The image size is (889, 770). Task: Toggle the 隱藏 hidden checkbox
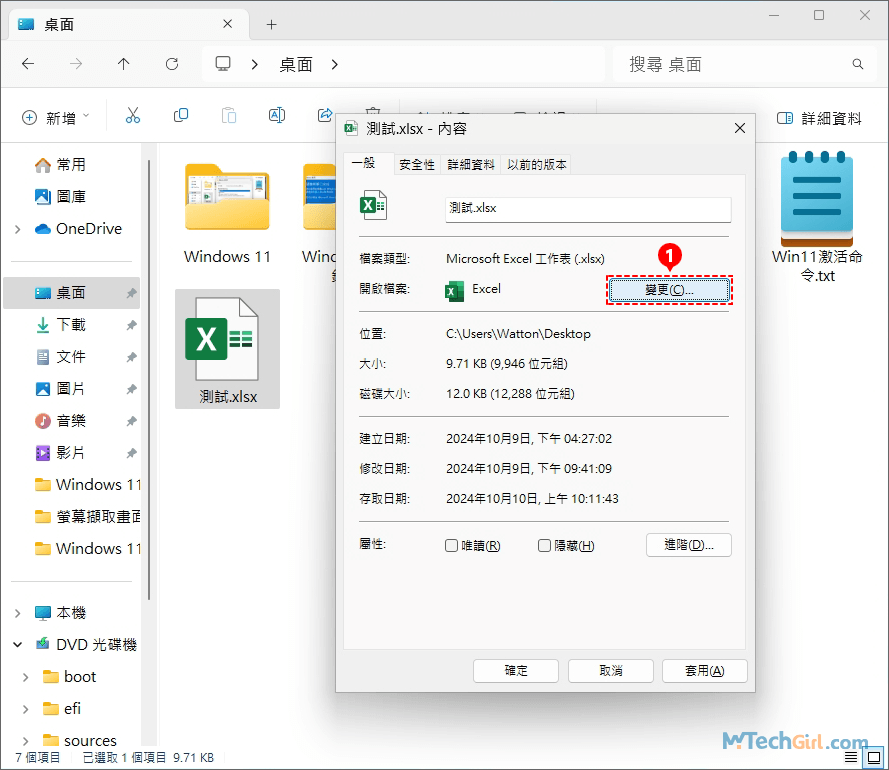coord(545,546)
